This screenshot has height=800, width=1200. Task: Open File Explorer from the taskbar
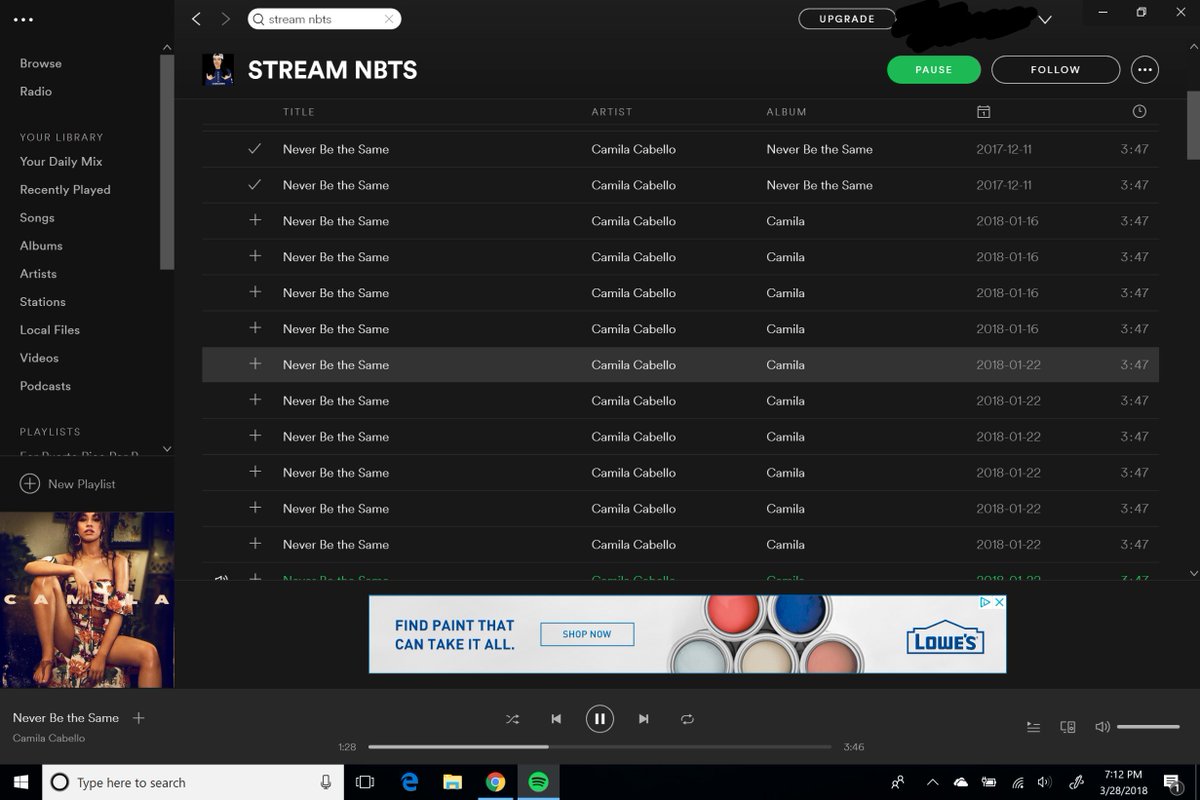453,782
